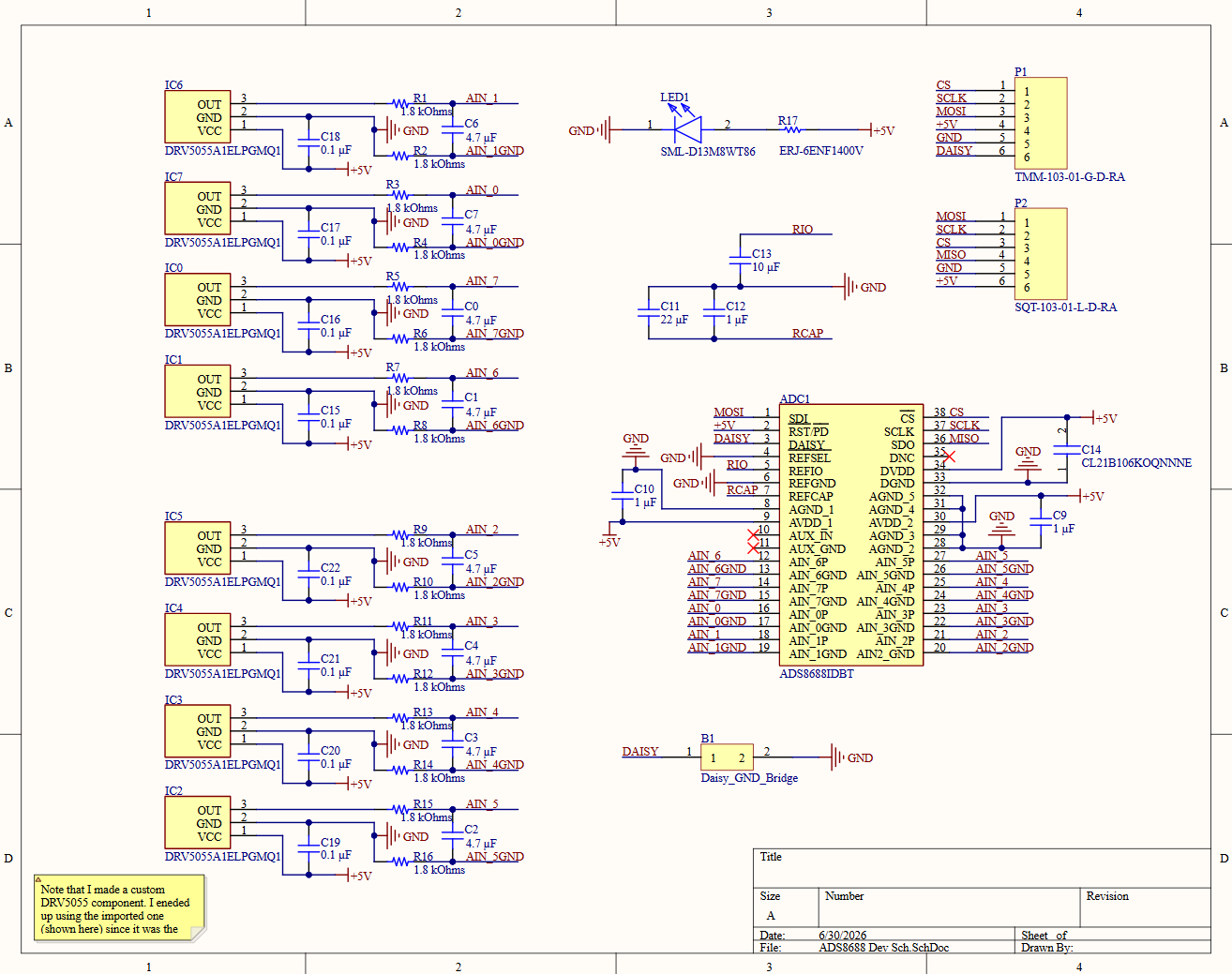Click the SCLK net label on ADC1 pin 37
Viewport: 1232px width, 974px height.
964,425
